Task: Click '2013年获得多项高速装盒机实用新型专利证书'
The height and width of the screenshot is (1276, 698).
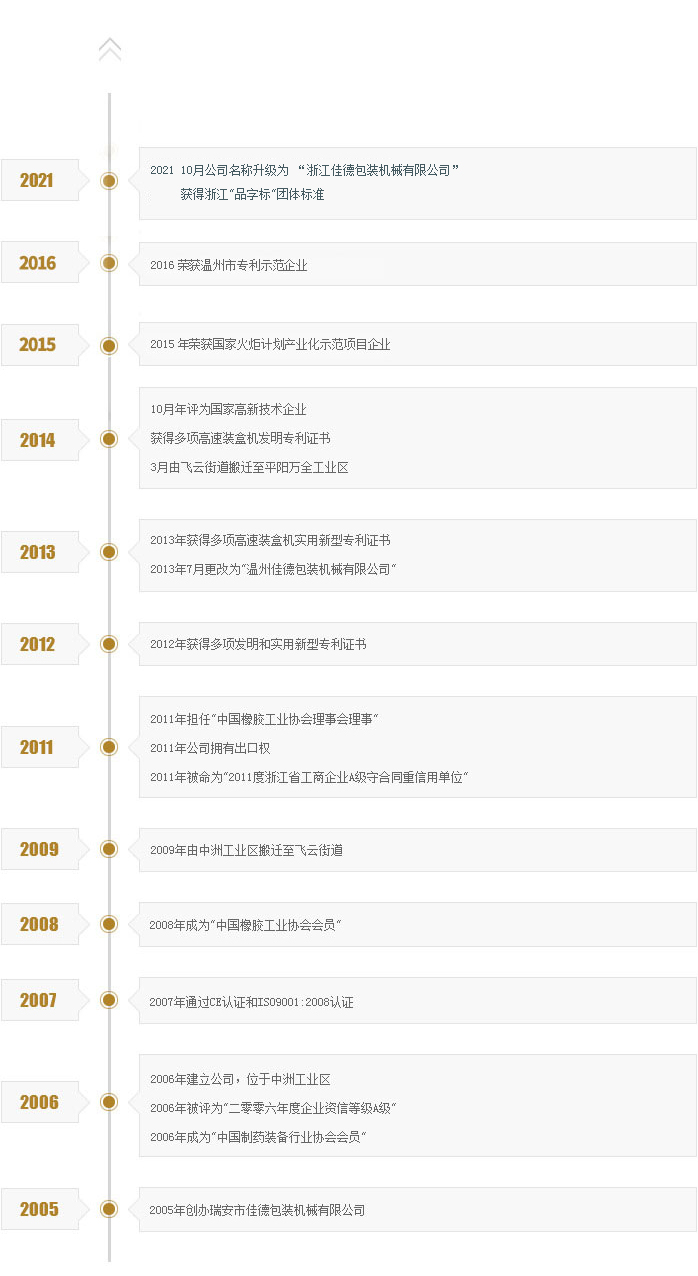Action: point(270,540)
